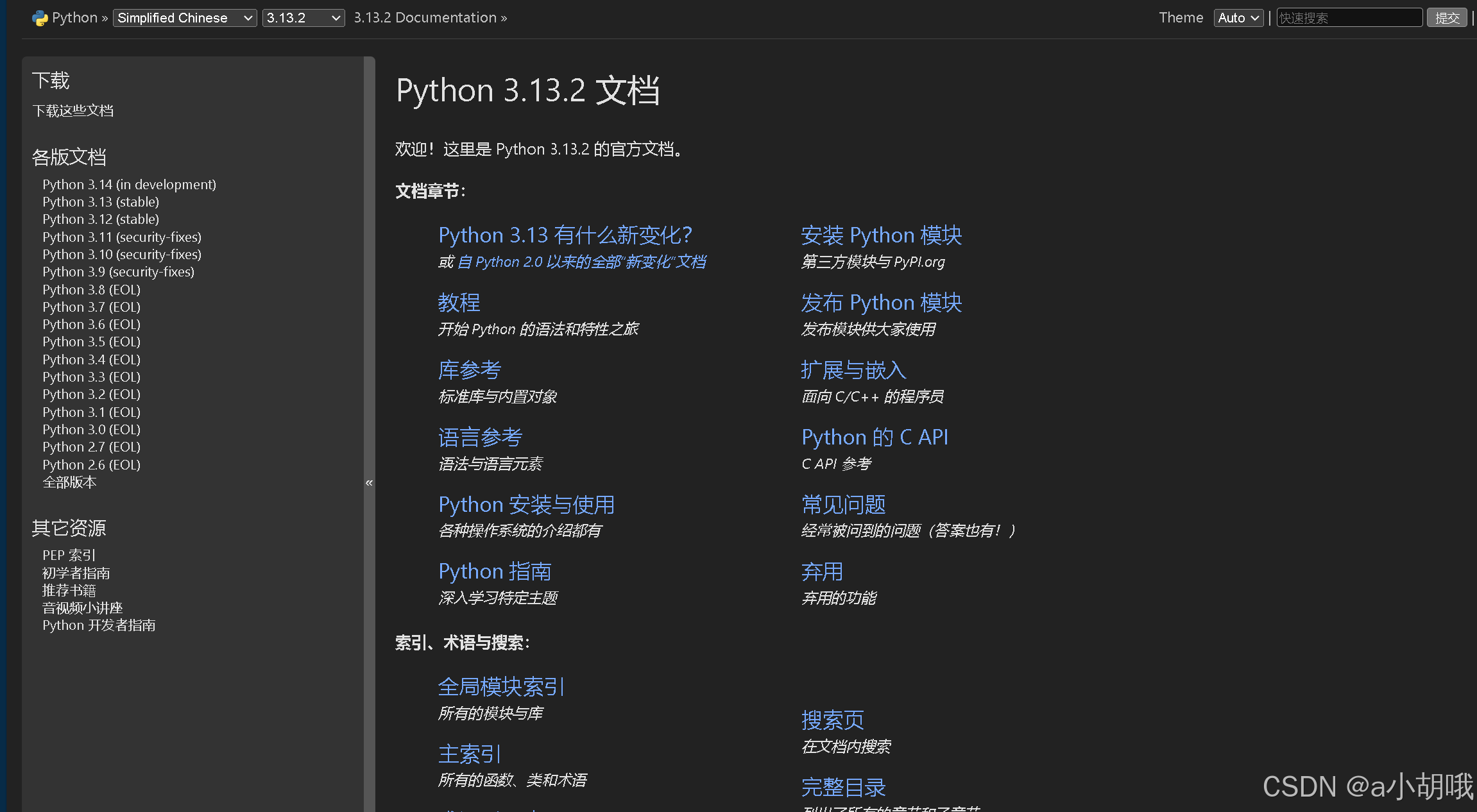Open the 3.13.2 version dropdown
1477x812 pixels.
[x=303, y=18]
